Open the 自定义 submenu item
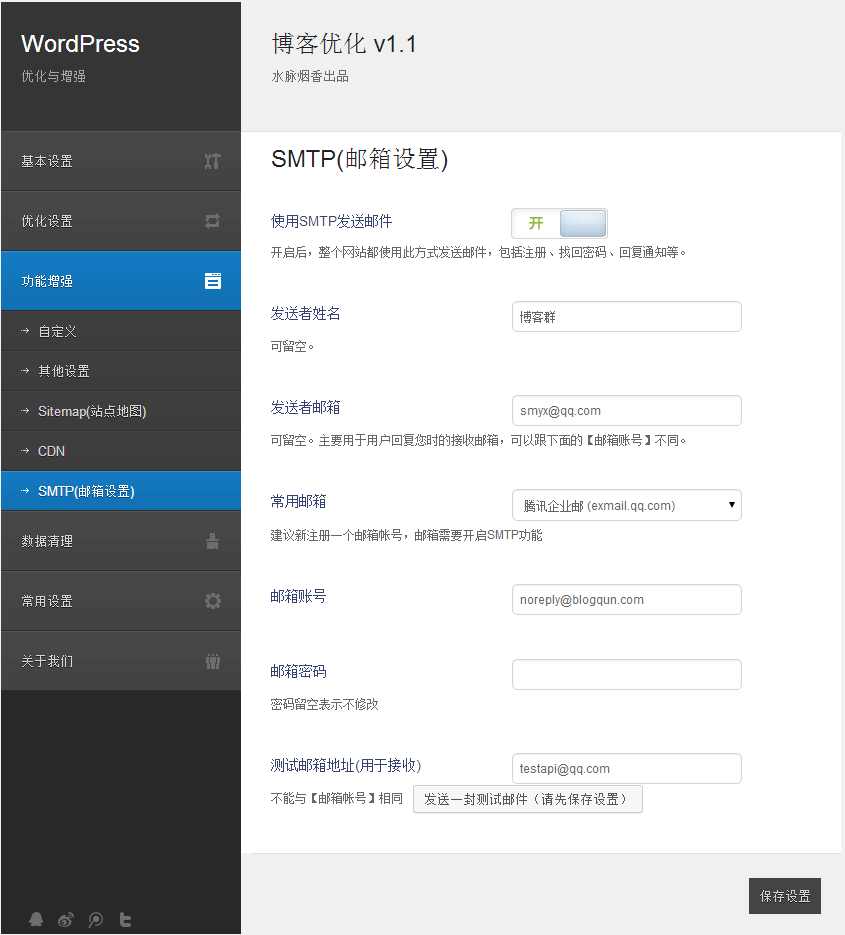This screenshot has height=935, width=845. [x=58, y=331]
